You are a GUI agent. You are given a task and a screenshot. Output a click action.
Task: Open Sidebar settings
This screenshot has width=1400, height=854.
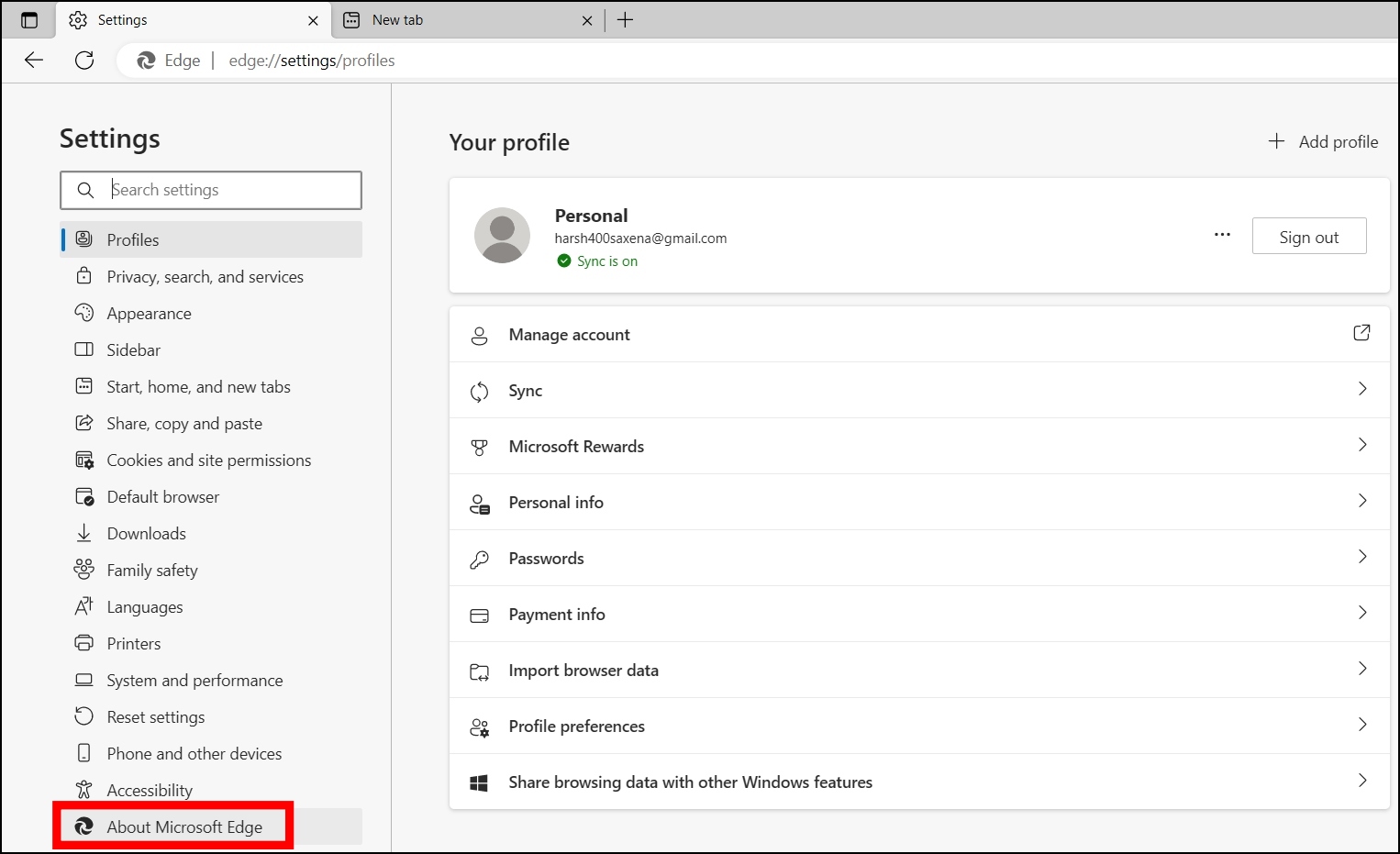coord(211,349)
